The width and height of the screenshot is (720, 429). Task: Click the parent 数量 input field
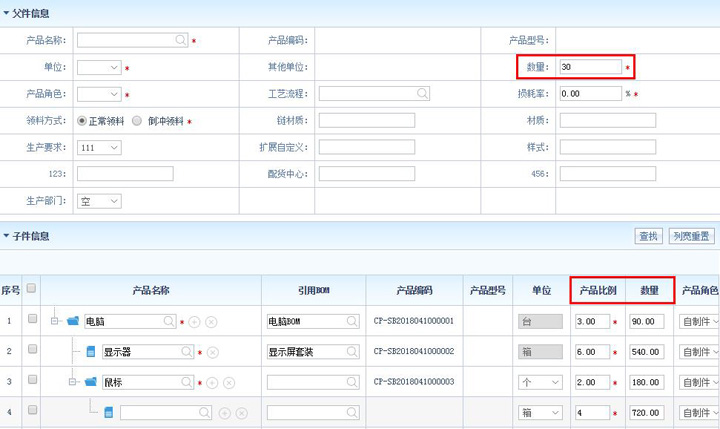click(x=589, y=67)
